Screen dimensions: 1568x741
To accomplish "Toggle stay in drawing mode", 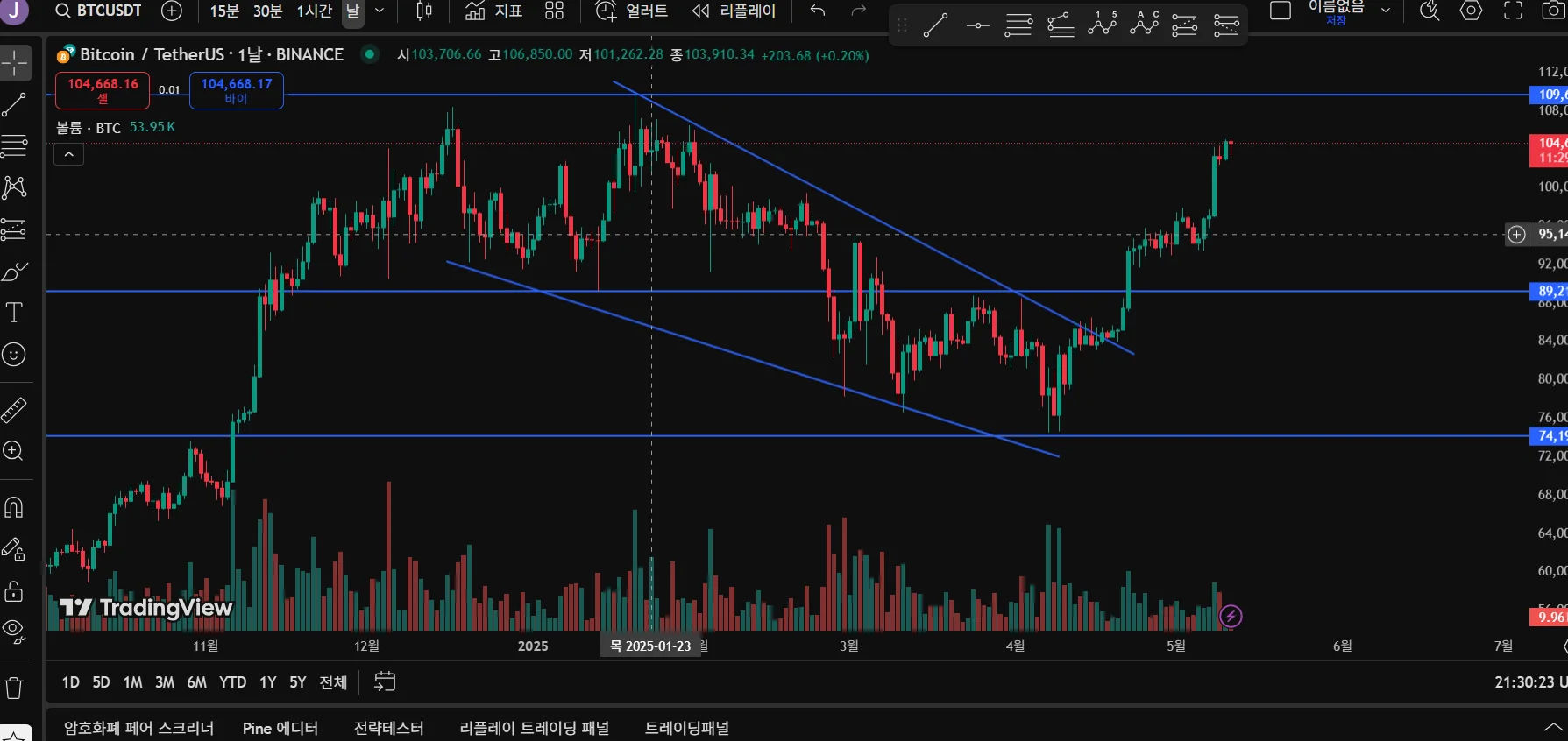I will (x=15, y=549).
